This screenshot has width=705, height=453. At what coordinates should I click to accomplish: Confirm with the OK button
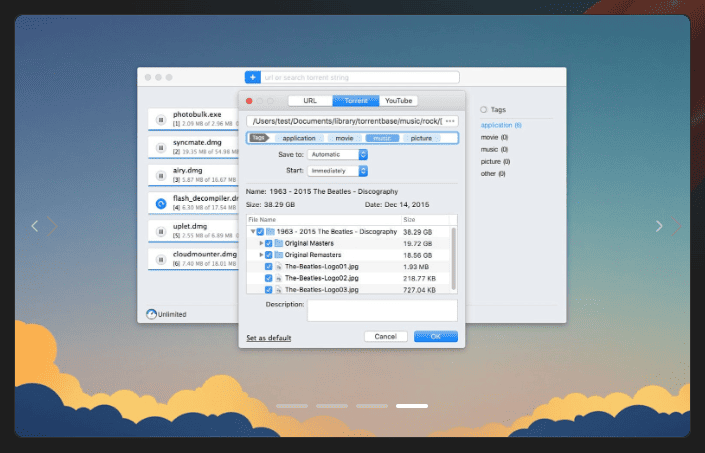tap(436, 336)
